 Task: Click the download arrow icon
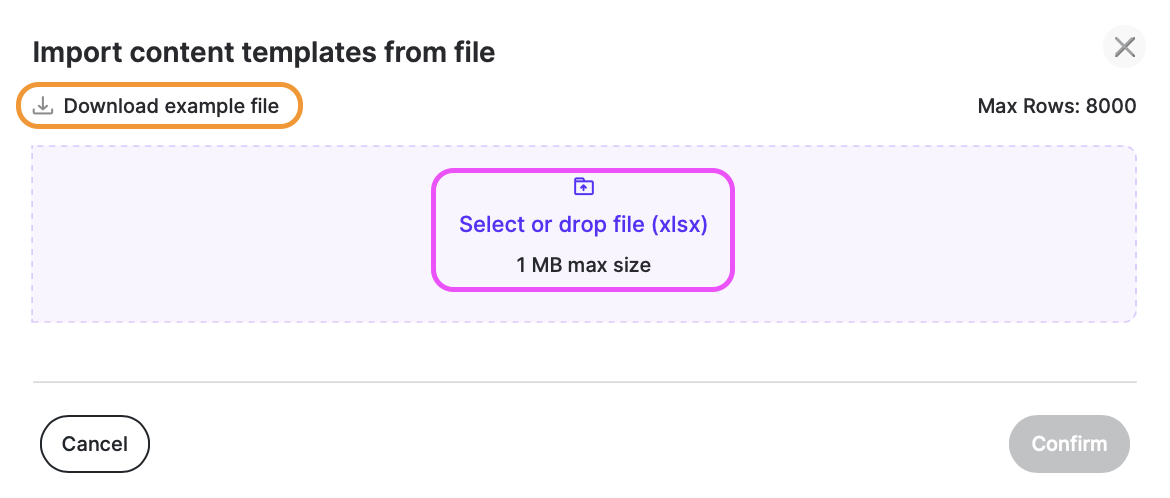[42, 106]
